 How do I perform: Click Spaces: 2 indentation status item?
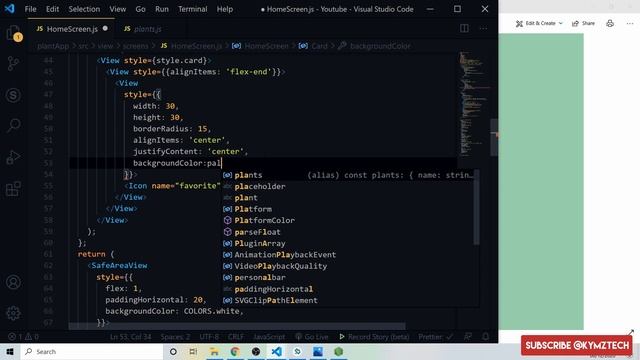pyautogui.click(x=175, y=337)
